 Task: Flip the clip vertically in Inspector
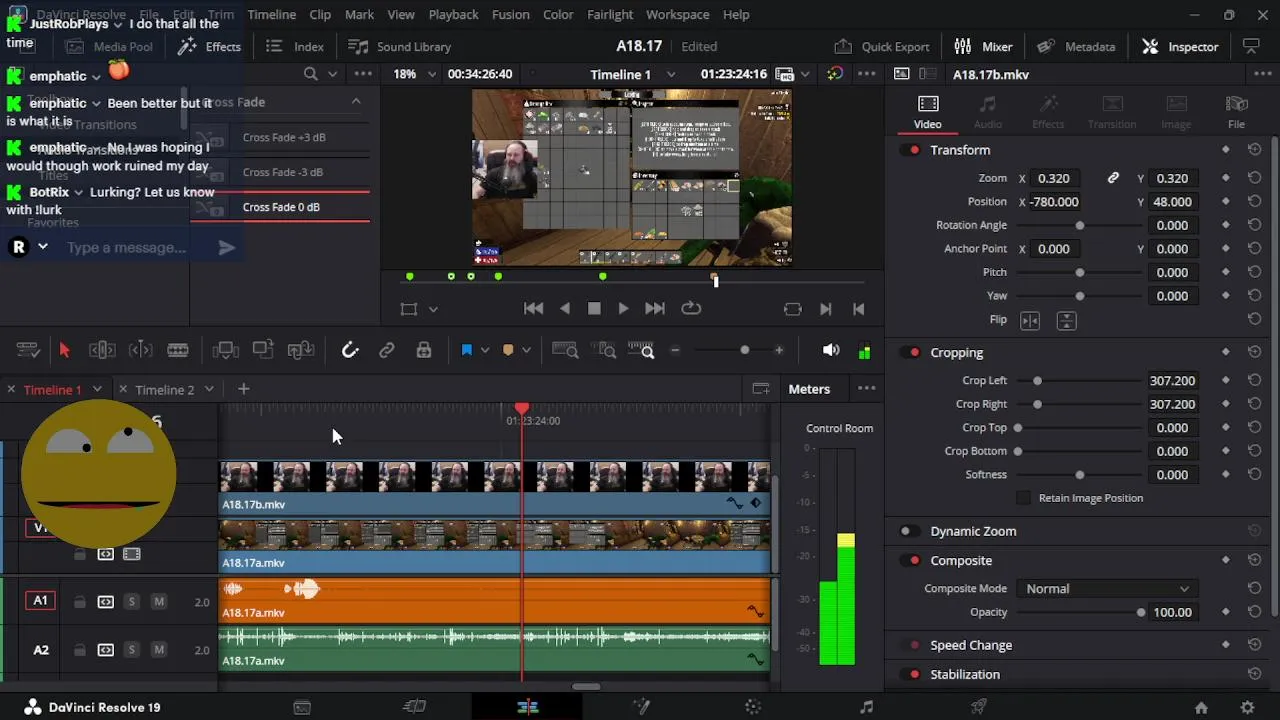click(x=1066, y=320)
